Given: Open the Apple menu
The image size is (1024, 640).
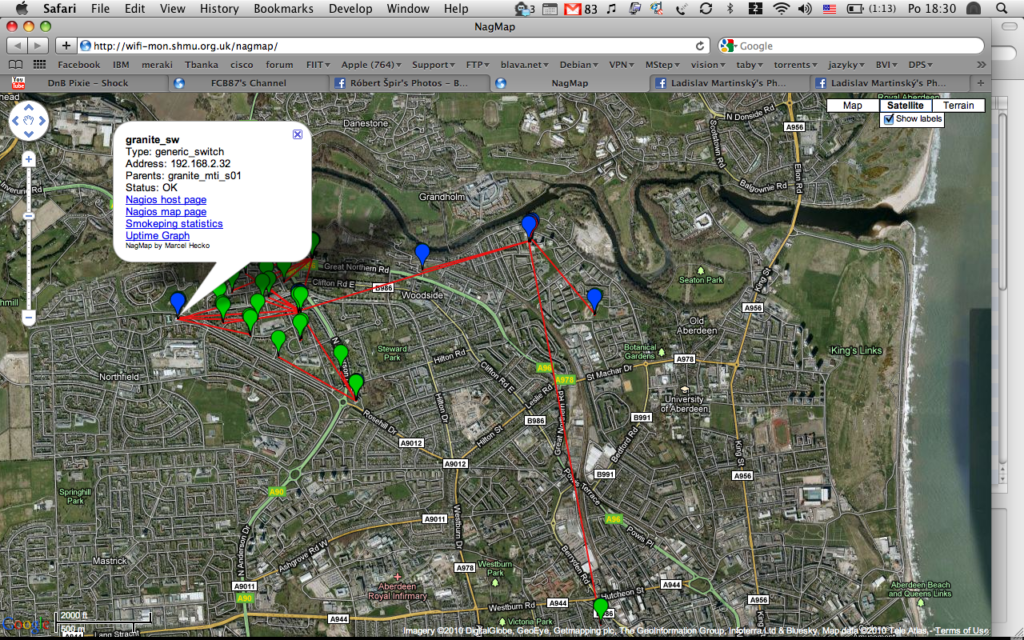Looking at the screenshot, I should tap(22, 8).
